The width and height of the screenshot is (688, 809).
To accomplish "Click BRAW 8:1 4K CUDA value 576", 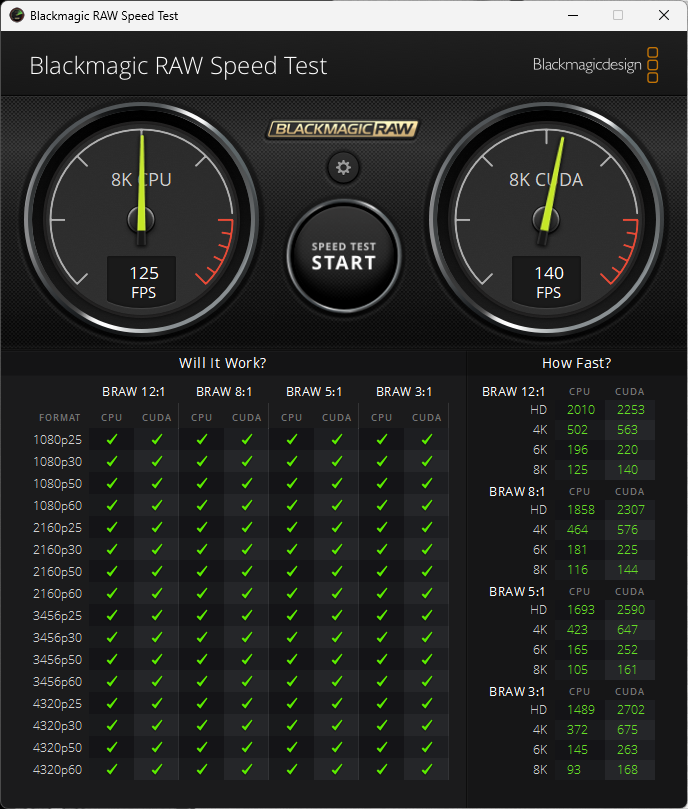I will (627, 530).
